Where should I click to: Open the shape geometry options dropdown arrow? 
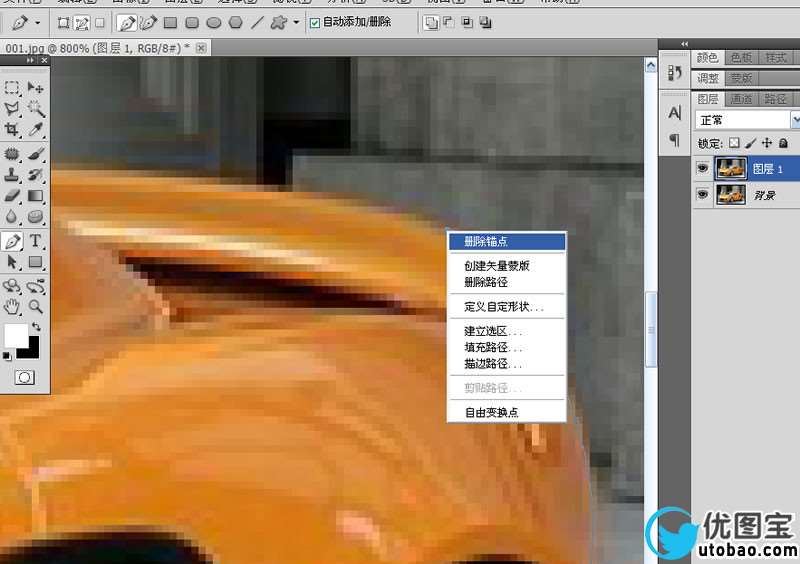[296, 22]
